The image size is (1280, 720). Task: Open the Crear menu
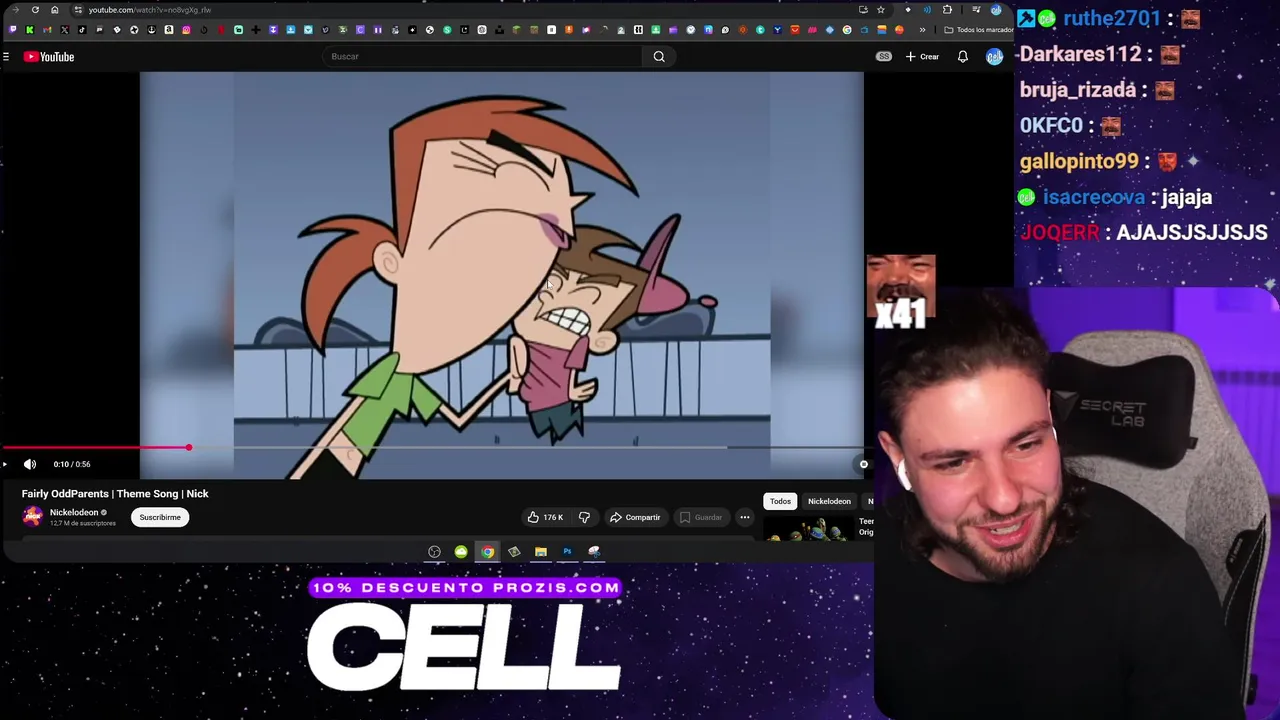[x=922, y=57]
